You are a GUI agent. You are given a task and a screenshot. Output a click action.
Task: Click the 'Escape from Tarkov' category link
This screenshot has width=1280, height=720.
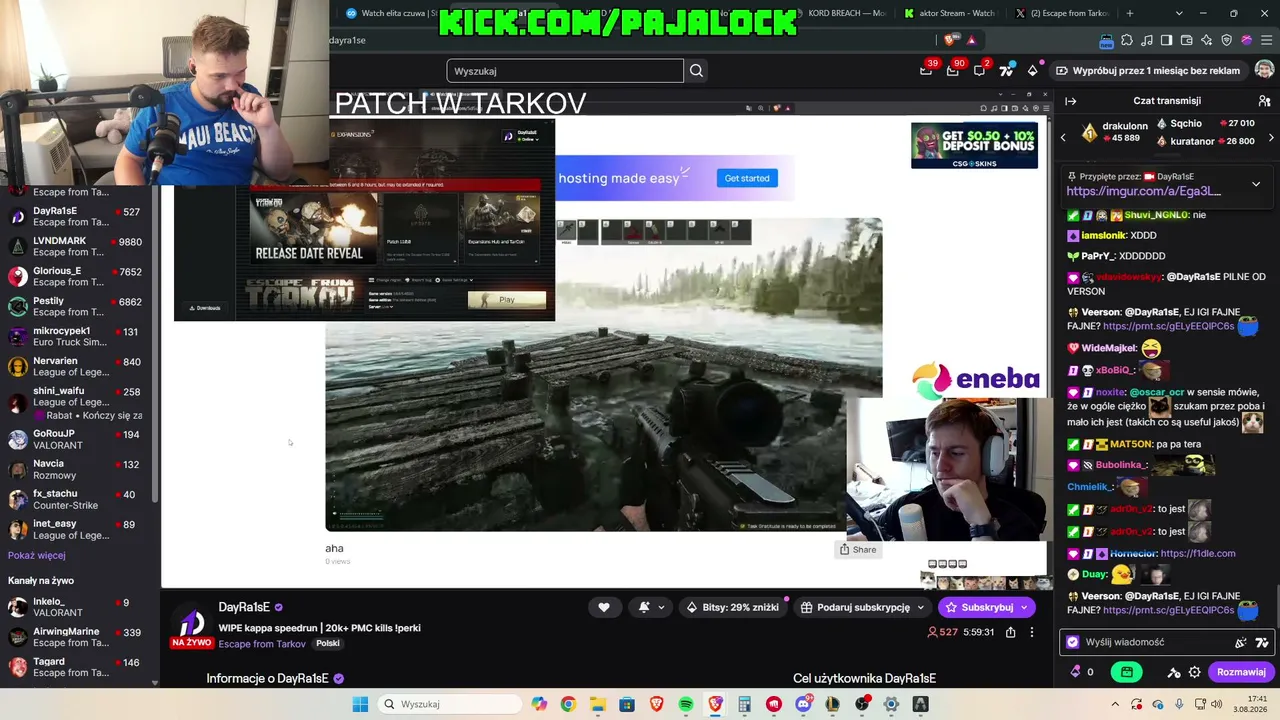pyautogui.click(x=262, y=644)
